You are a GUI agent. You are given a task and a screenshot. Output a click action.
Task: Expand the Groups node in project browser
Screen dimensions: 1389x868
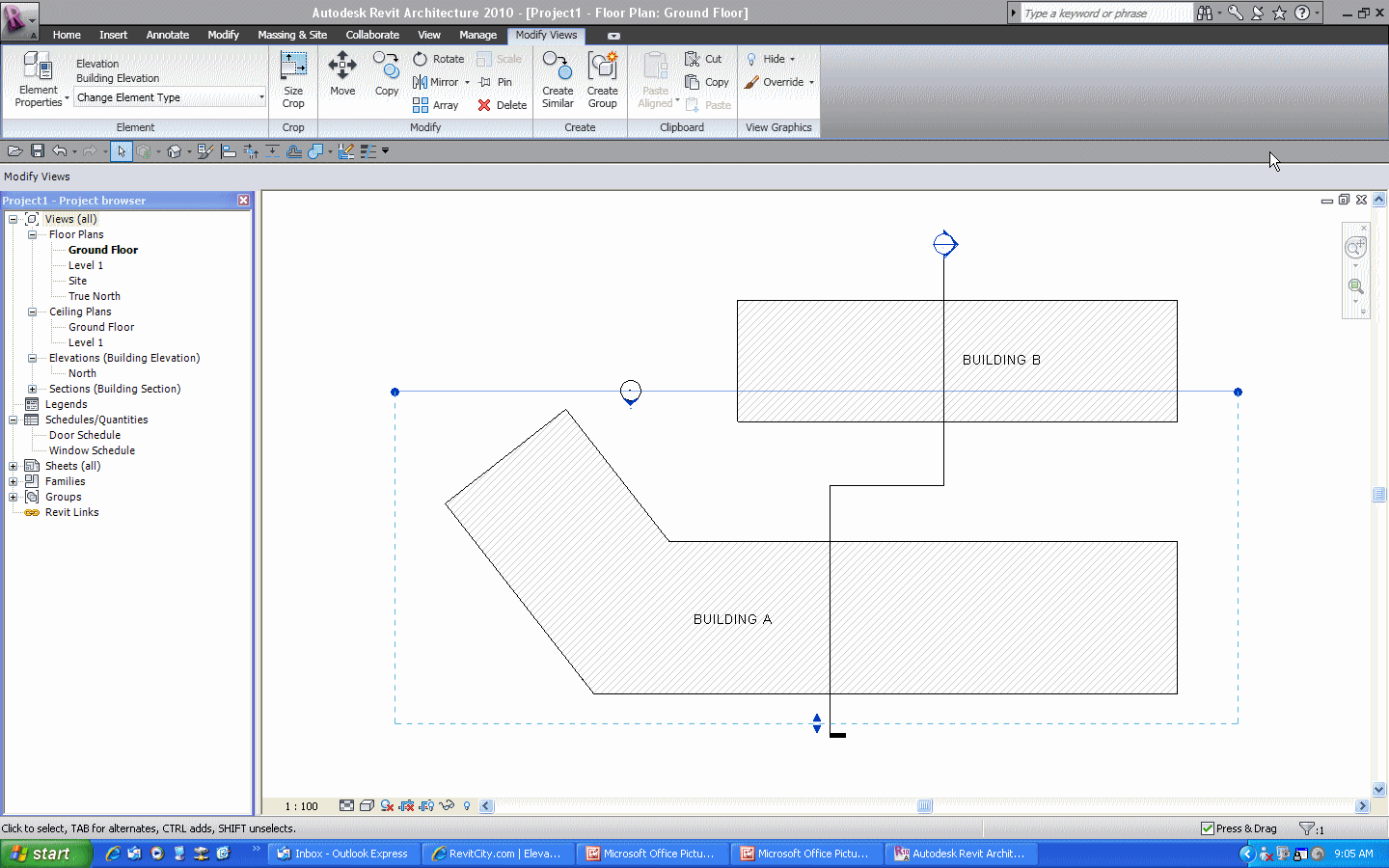(14, 497)
